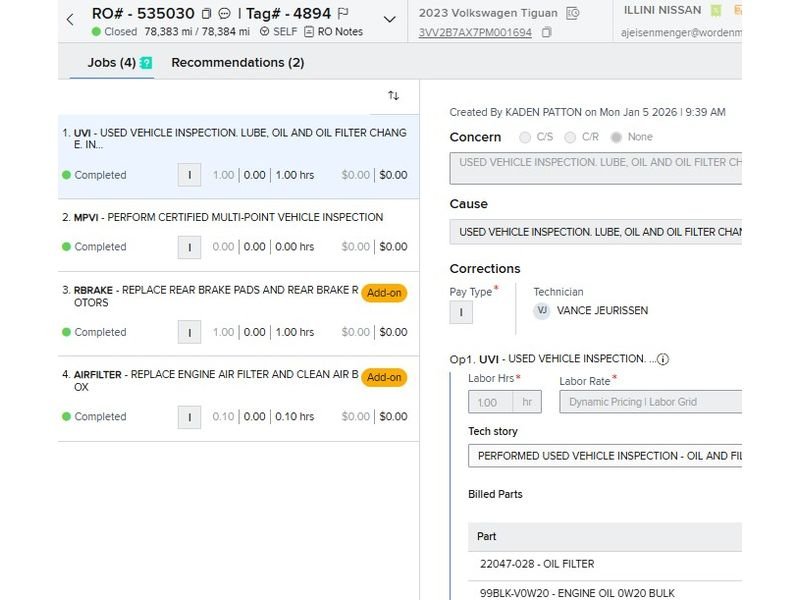Select the C/R concern radio button
Screen dimensions: 800x600
coord(570,137)
